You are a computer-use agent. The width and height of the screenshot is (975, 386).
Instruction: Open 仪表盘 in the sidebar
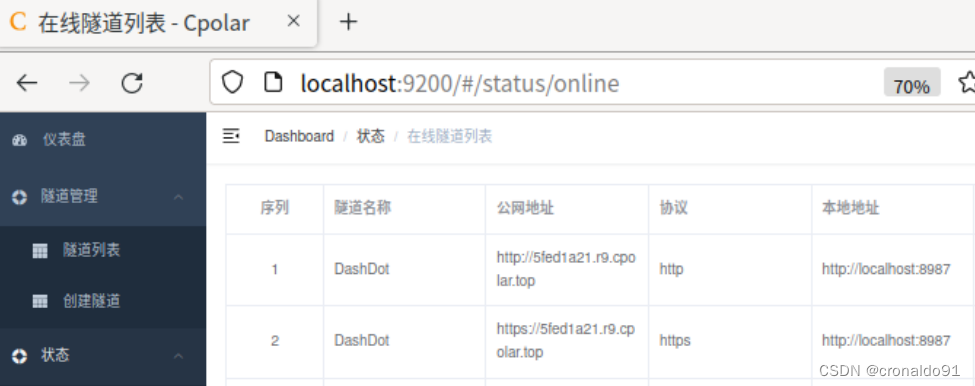tap(103, 140)
